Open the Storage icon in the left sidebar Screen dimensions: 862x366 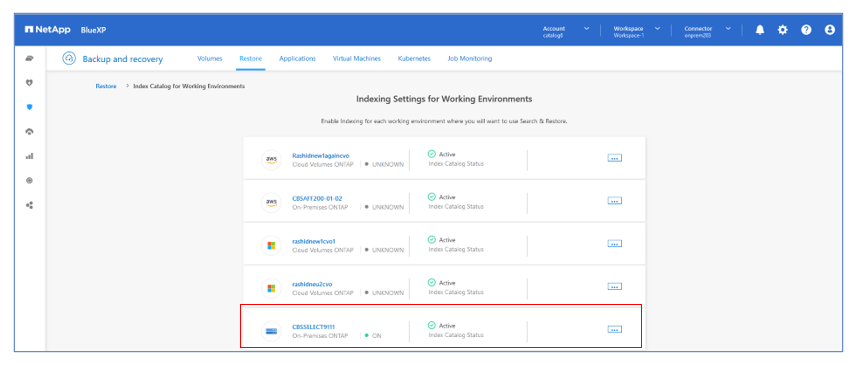tap(30, 58)
